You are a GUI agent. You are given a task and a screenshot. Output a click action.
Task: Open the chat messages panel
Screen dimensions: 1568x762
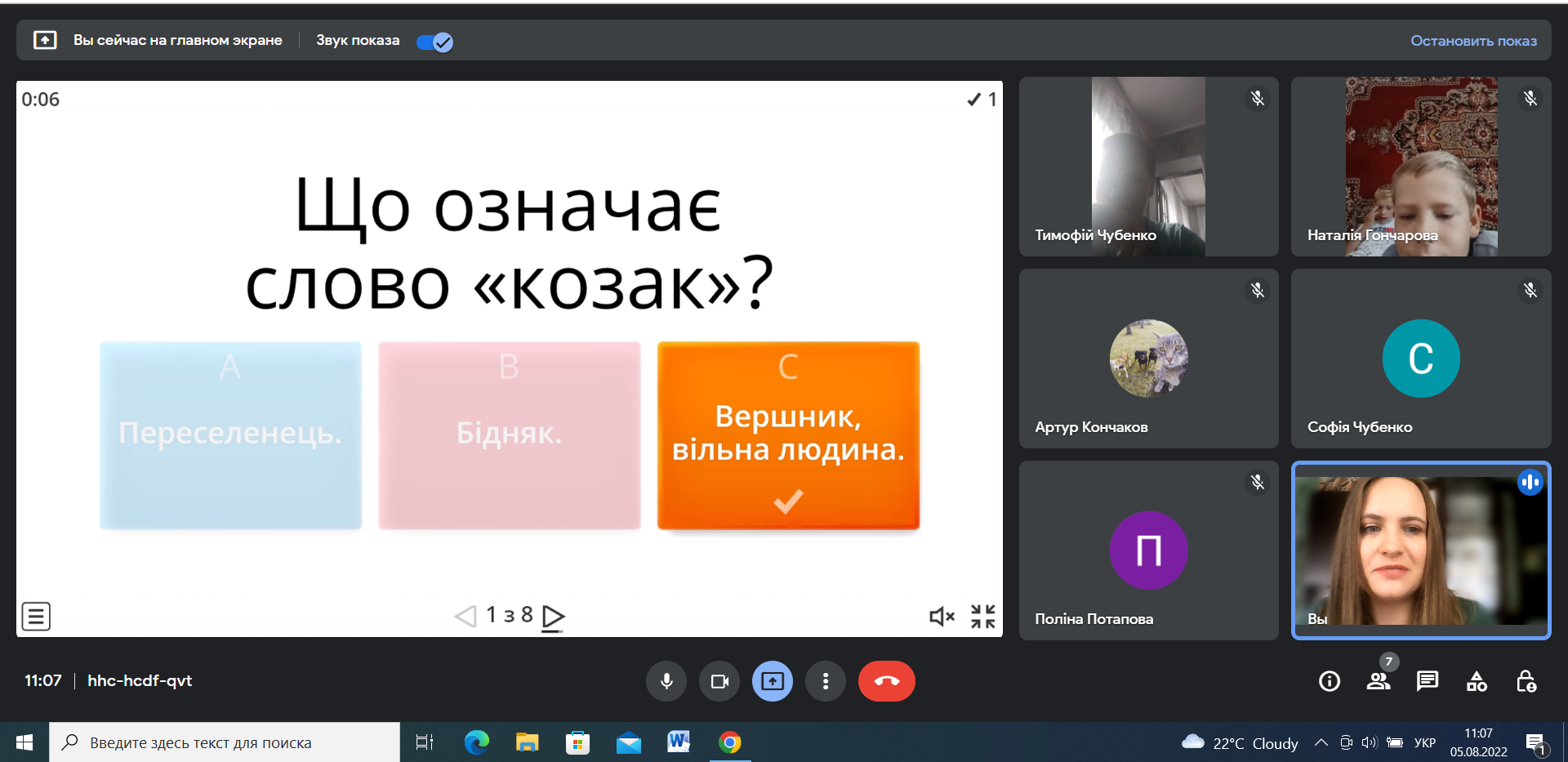point(1428,681)
